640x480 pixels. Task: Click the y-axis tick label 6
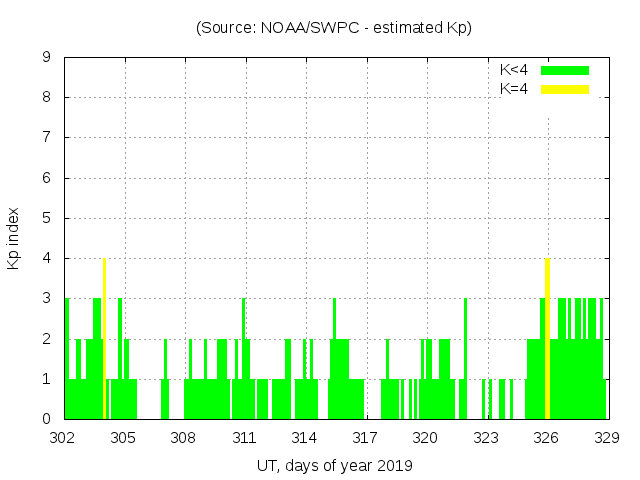tap(47, 178)
